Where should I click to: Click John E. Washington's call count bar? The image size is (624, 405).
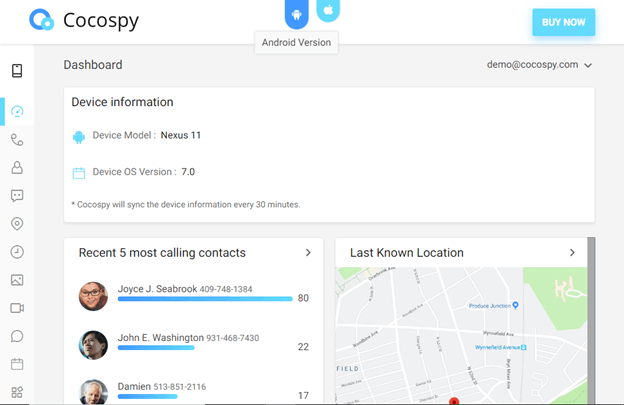(156, 348)
